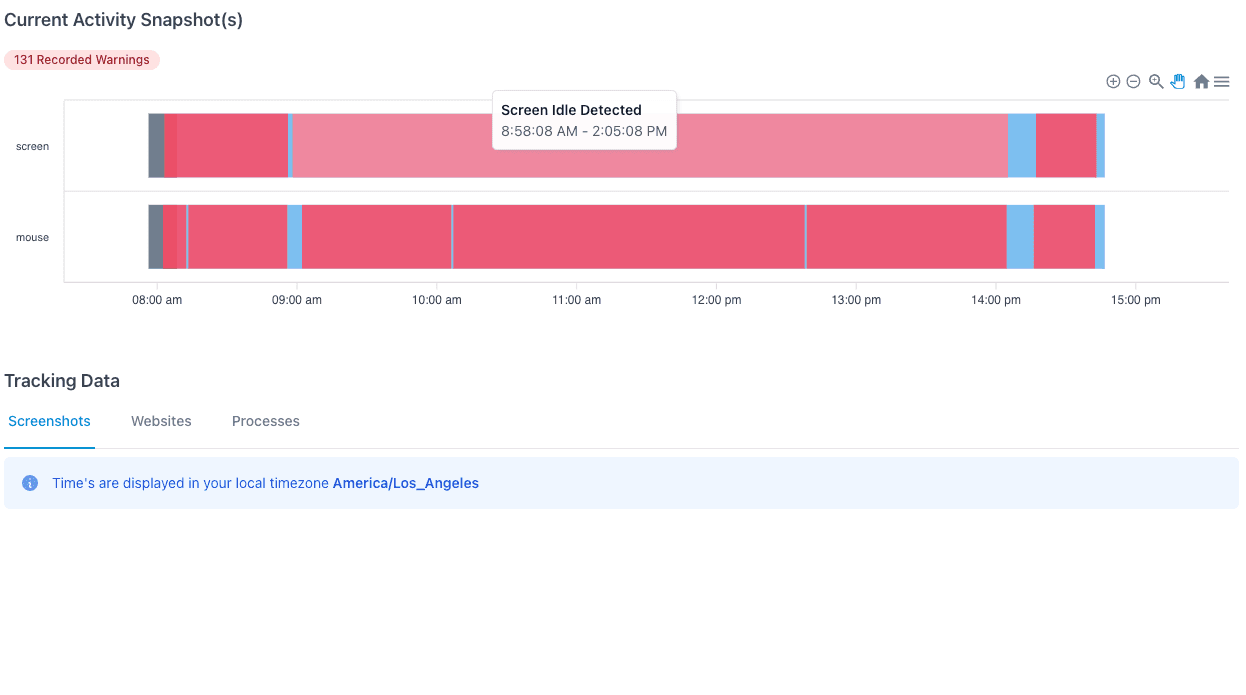This screenshot has height=695, width=1246.
Task: Activate the selection zoom magnifier tool
Action: point(1156,82)
